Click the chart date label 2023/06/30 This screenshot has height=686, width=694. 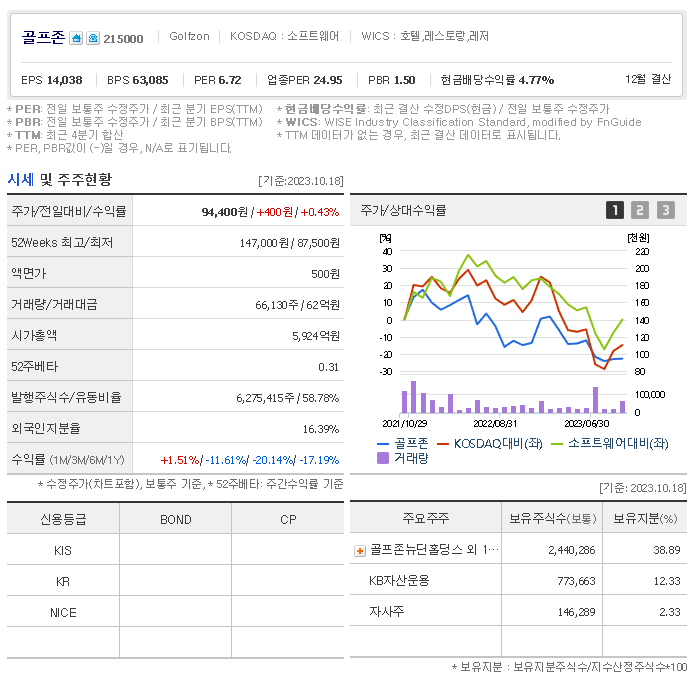586,424
